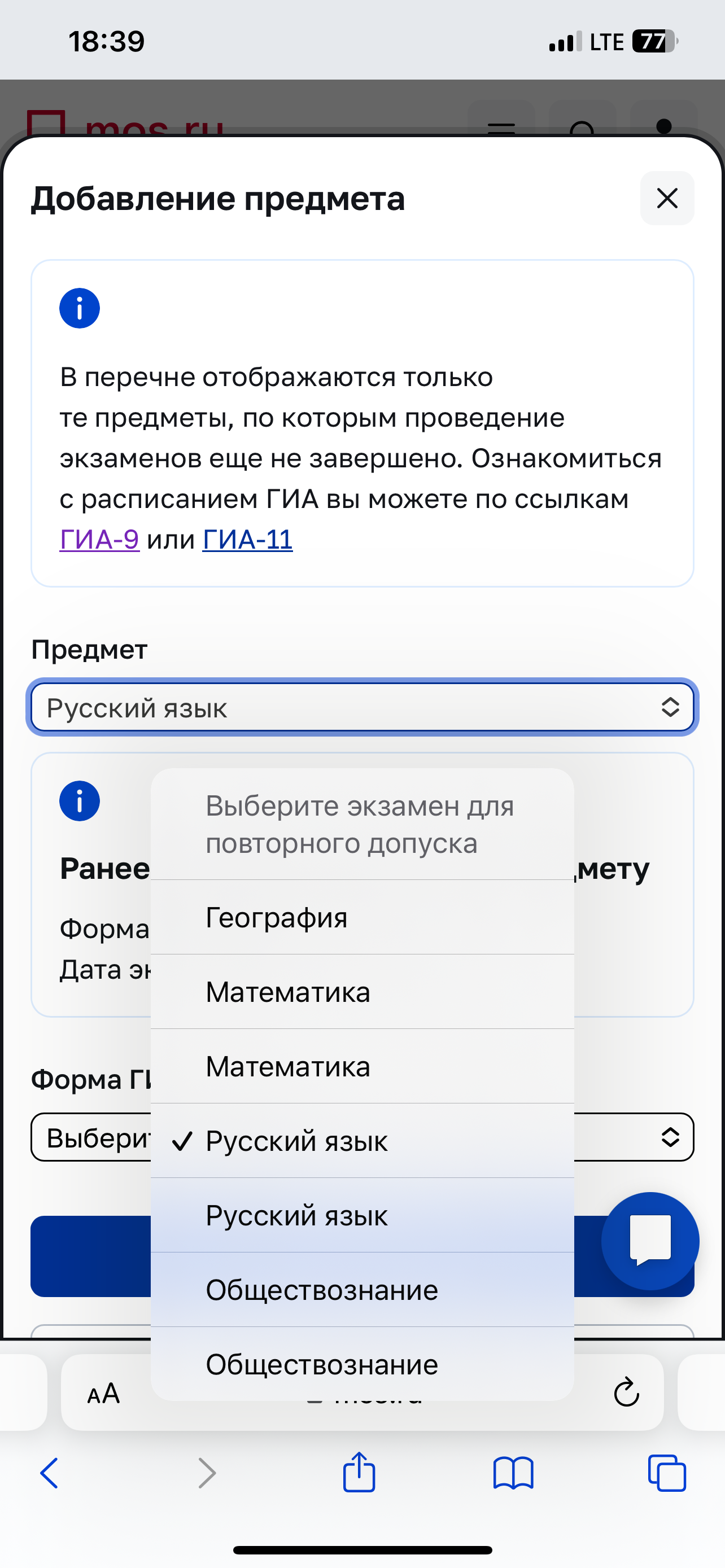Tap Safari's forward arrow

207,1473
